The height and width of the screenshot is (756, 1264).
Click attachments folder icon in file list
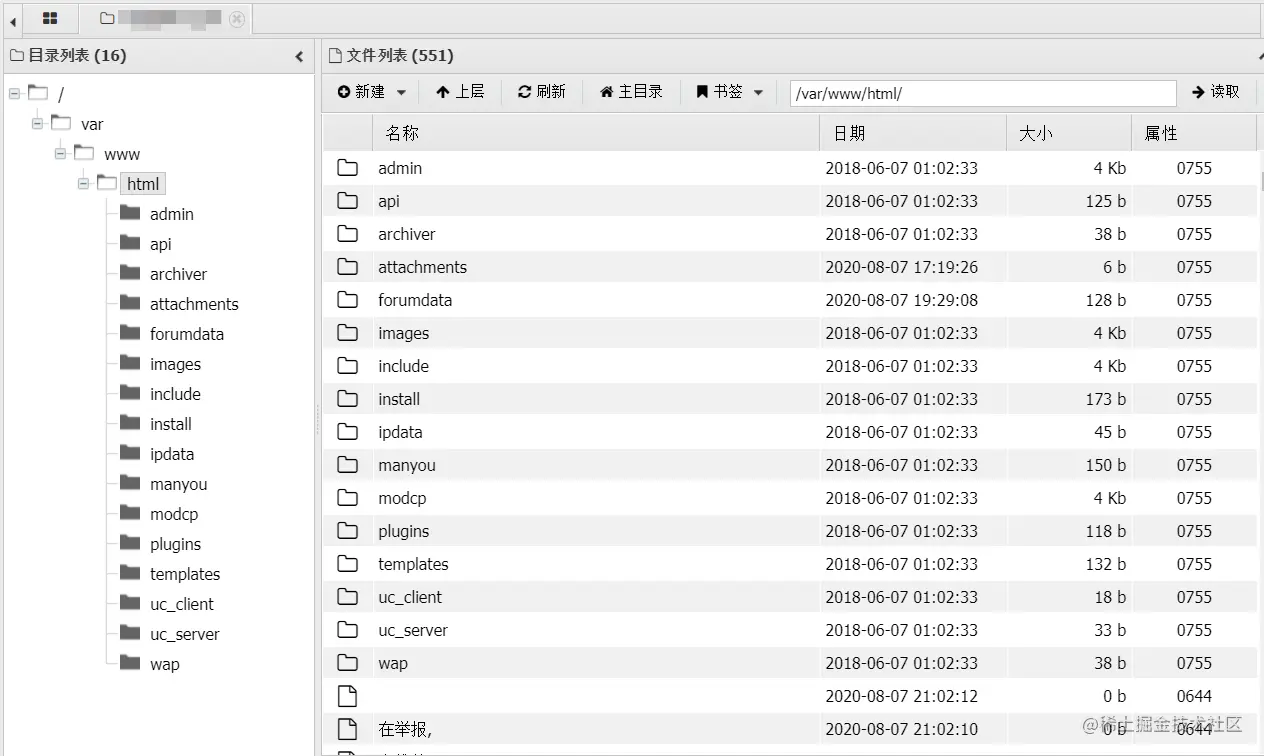[347, 267]
